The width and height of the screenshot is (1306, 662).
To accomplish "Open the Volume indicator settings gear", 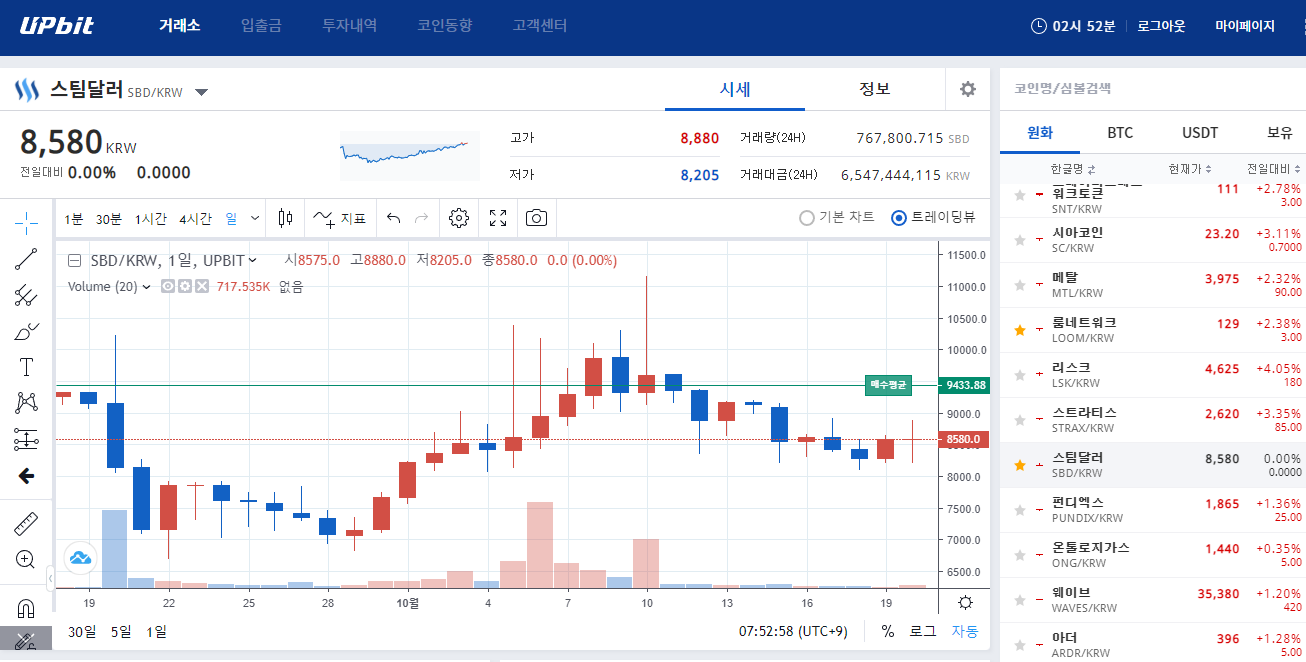I will pyautogui.click(x=185, y=286).
